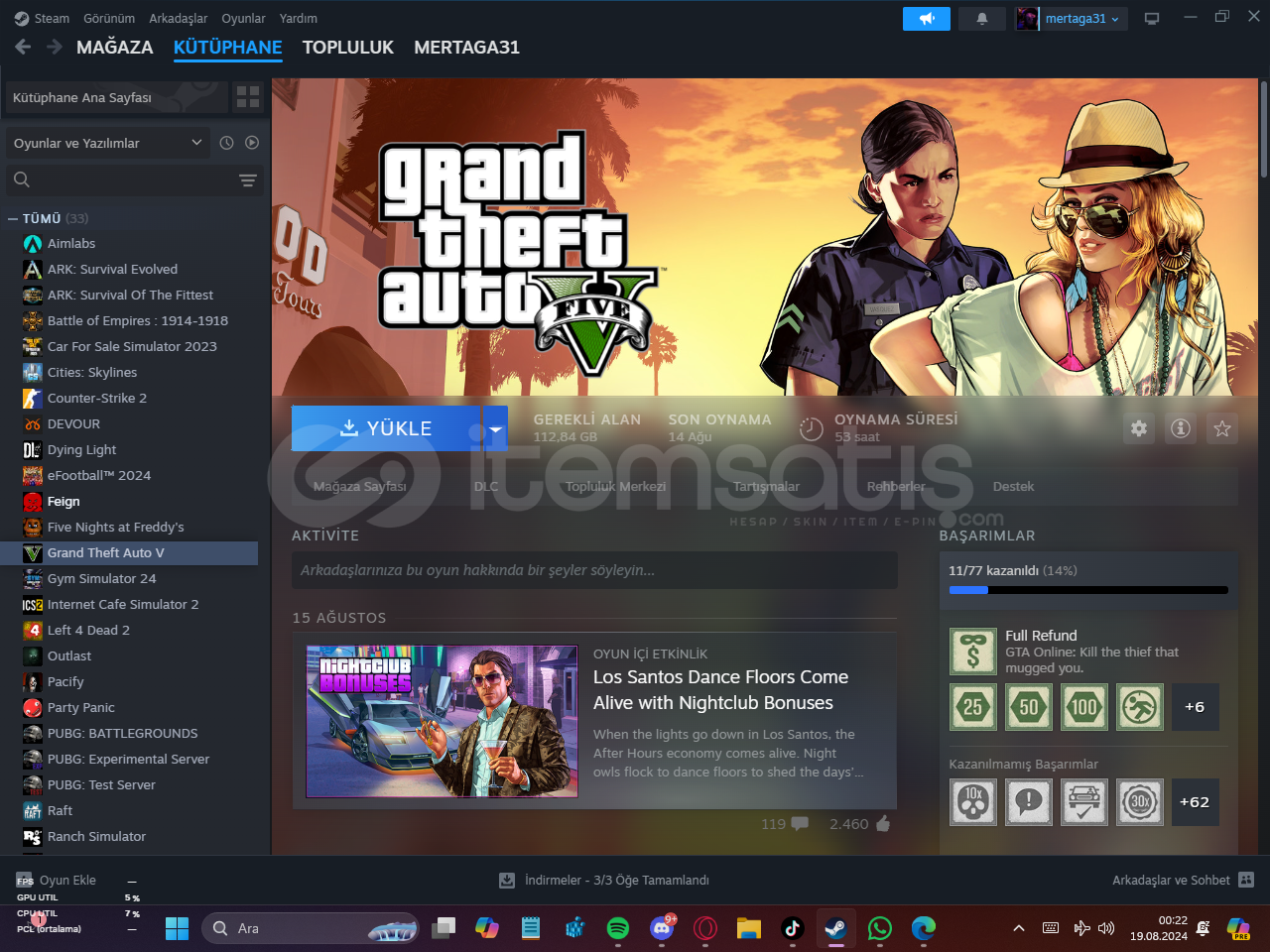Click the downloads status icon
Viewport: 1270px width, 952px height.
tap(507, 880)
